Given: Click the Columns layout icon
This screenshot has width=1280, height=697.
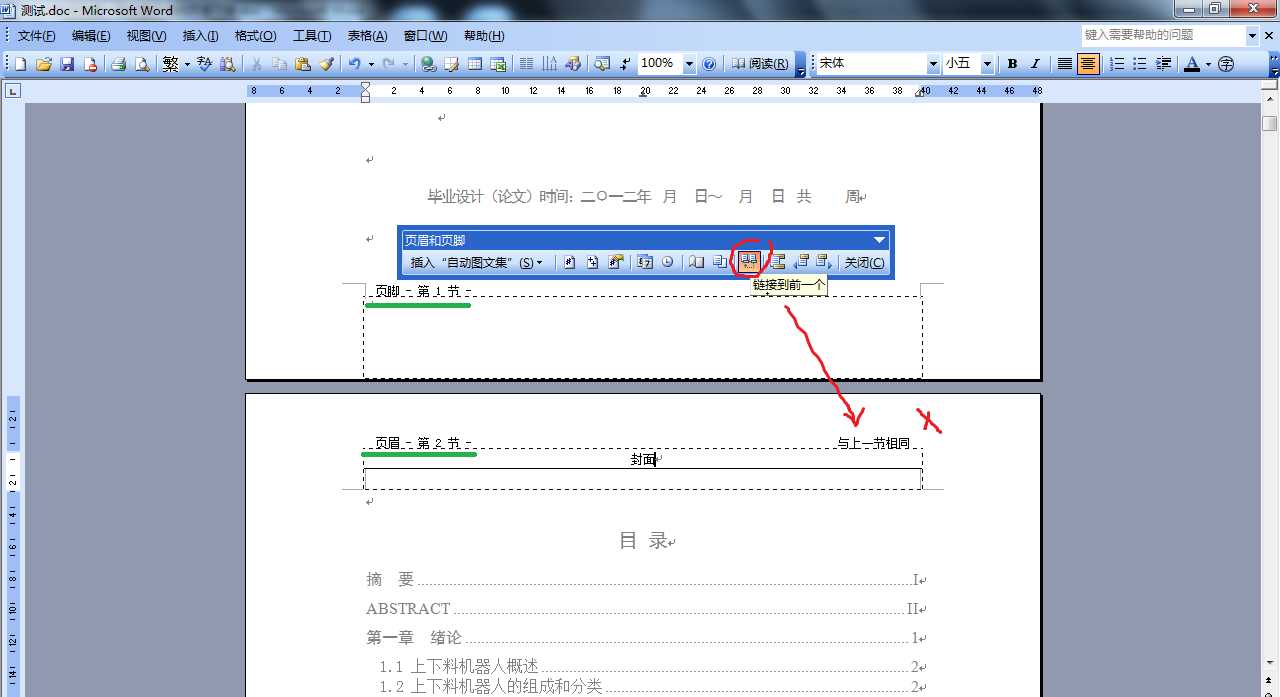Looking at the screenshot, I should pos(526,64).
